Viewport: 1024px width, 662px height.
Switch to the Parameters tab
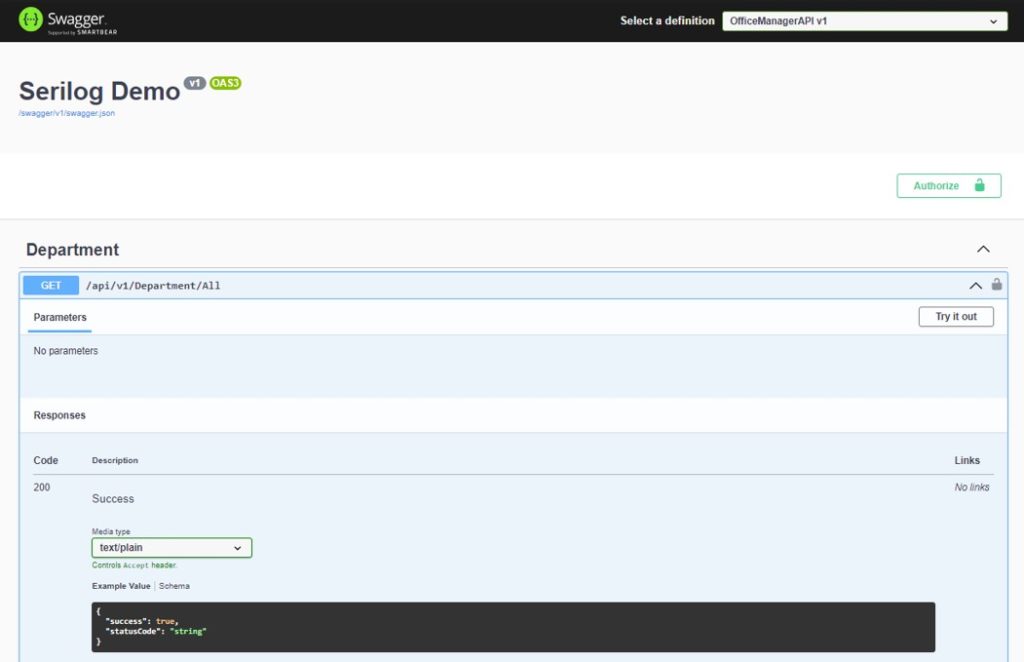[60, 317]
